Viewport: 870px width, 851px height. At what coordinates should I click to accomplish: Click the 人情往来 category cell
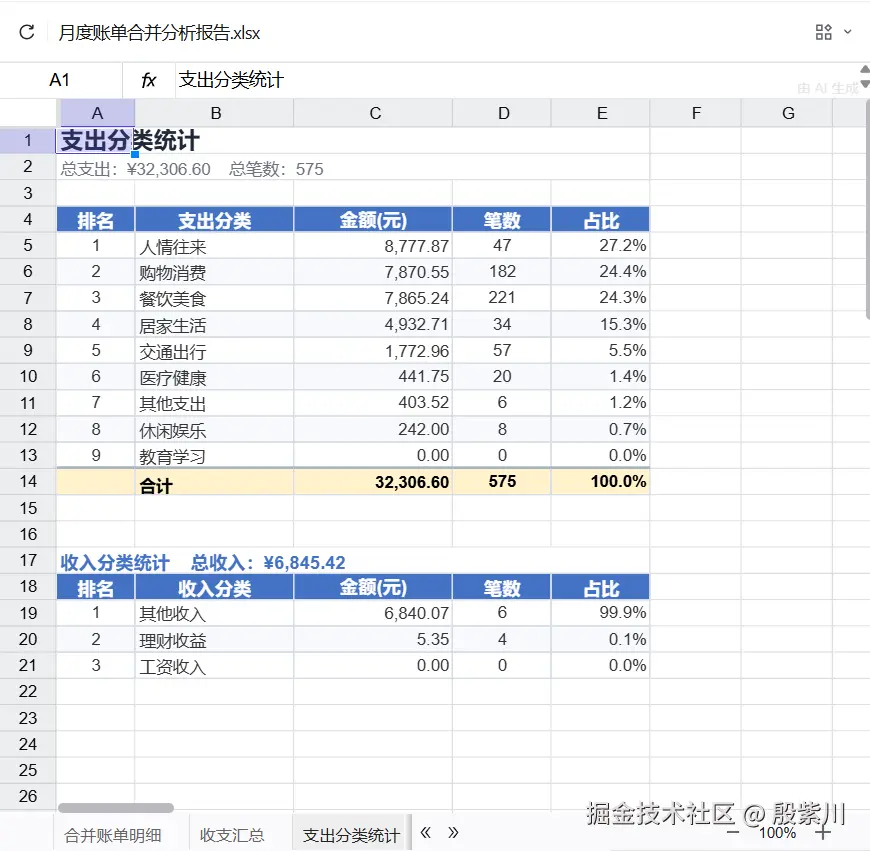click(x=215, y=246)
